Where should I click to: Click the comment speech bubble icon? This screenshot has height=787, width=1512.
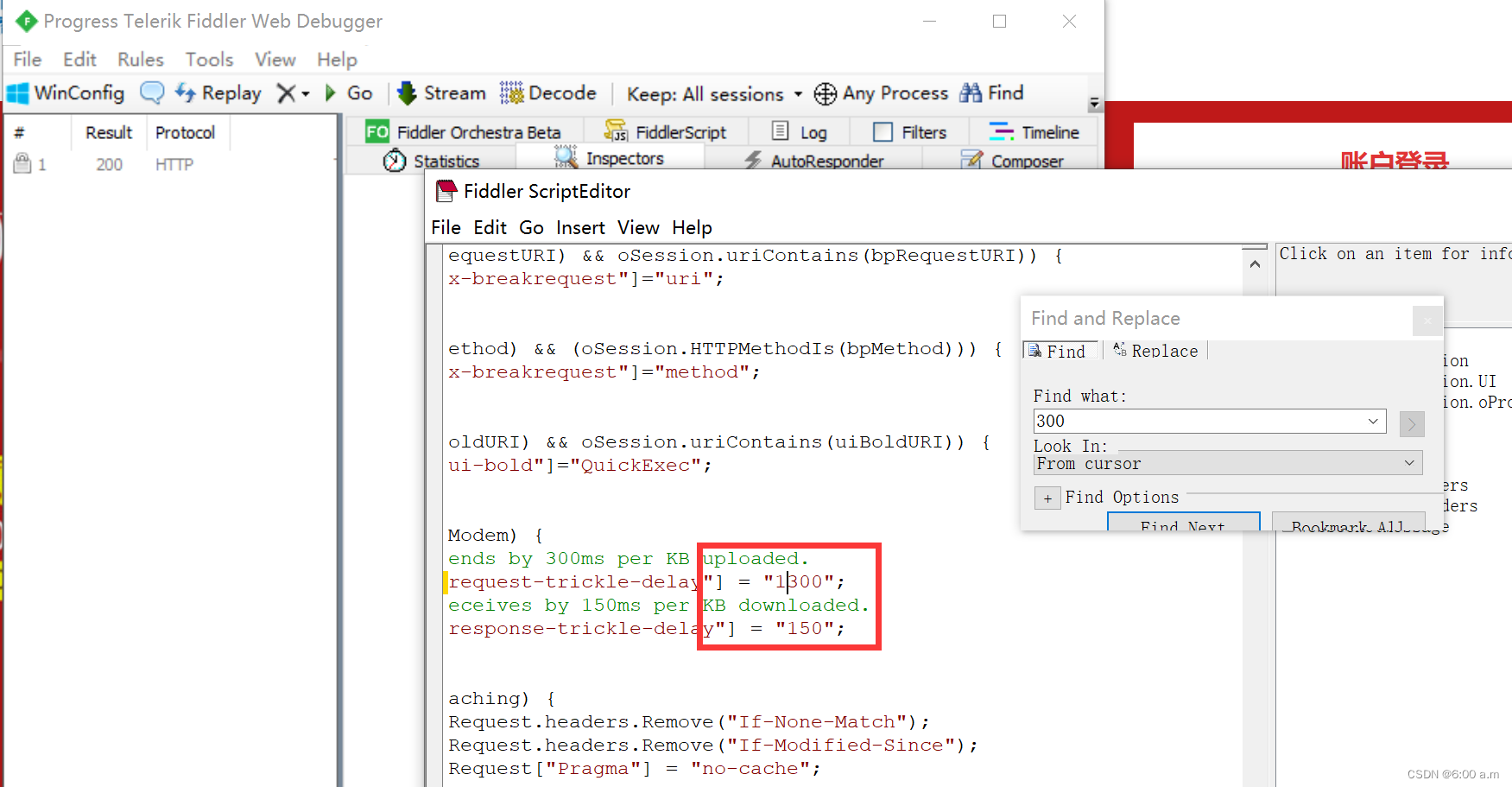click(x=152, y=92)
